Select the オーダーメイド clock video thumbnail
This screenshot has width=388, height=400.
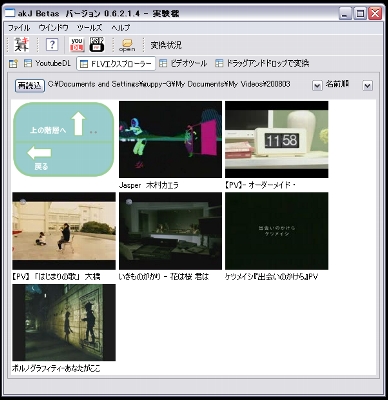point(277,139)
